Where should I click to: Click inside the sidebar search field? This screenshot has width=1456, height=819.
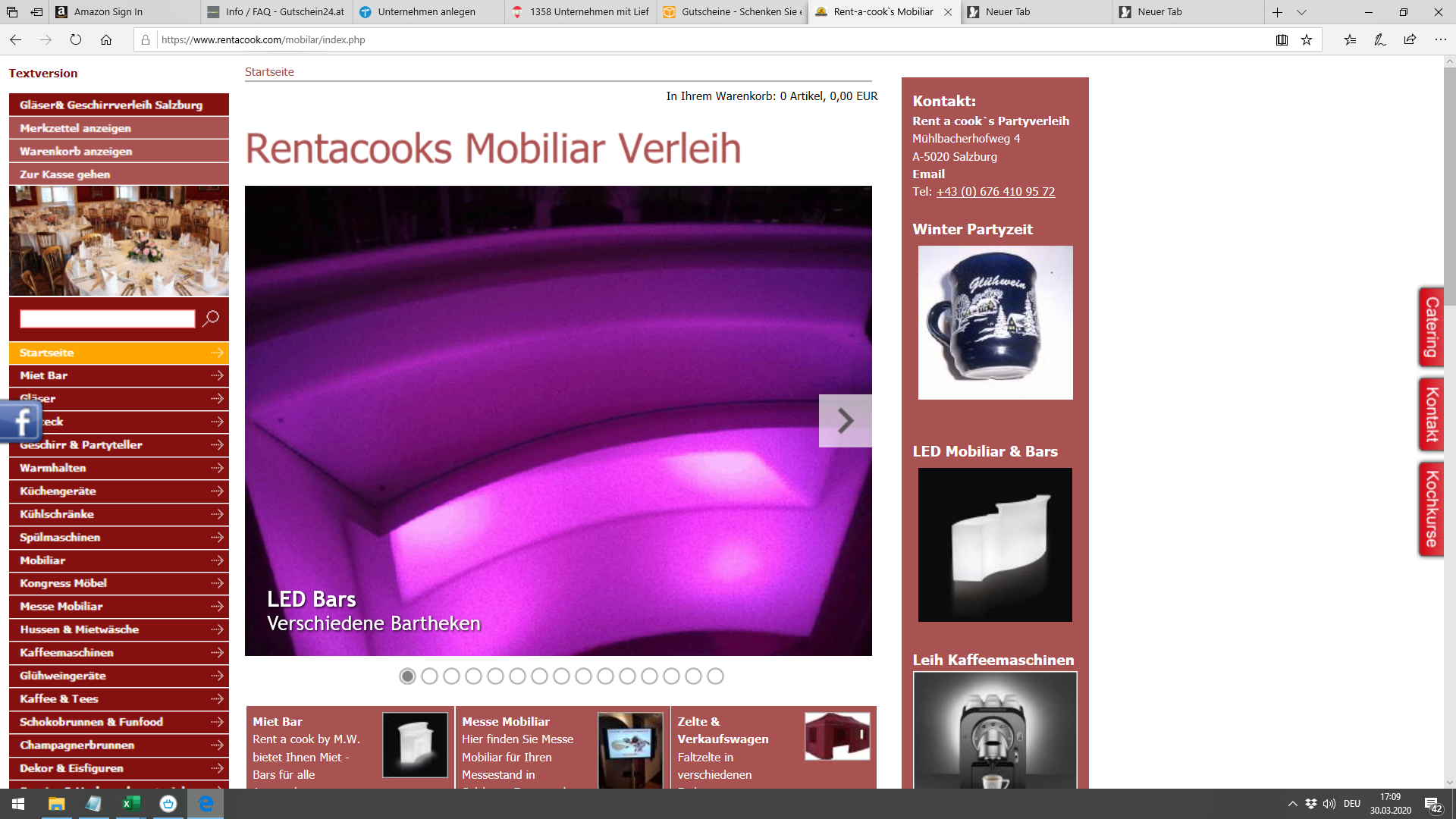pyautogui.click(x=107, y=318)
